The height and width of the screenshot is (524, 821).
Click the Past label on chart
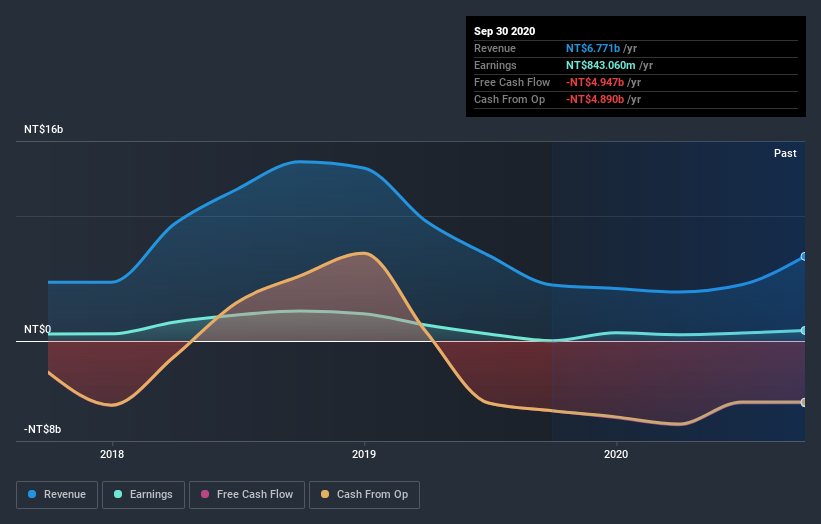point(785,153)
